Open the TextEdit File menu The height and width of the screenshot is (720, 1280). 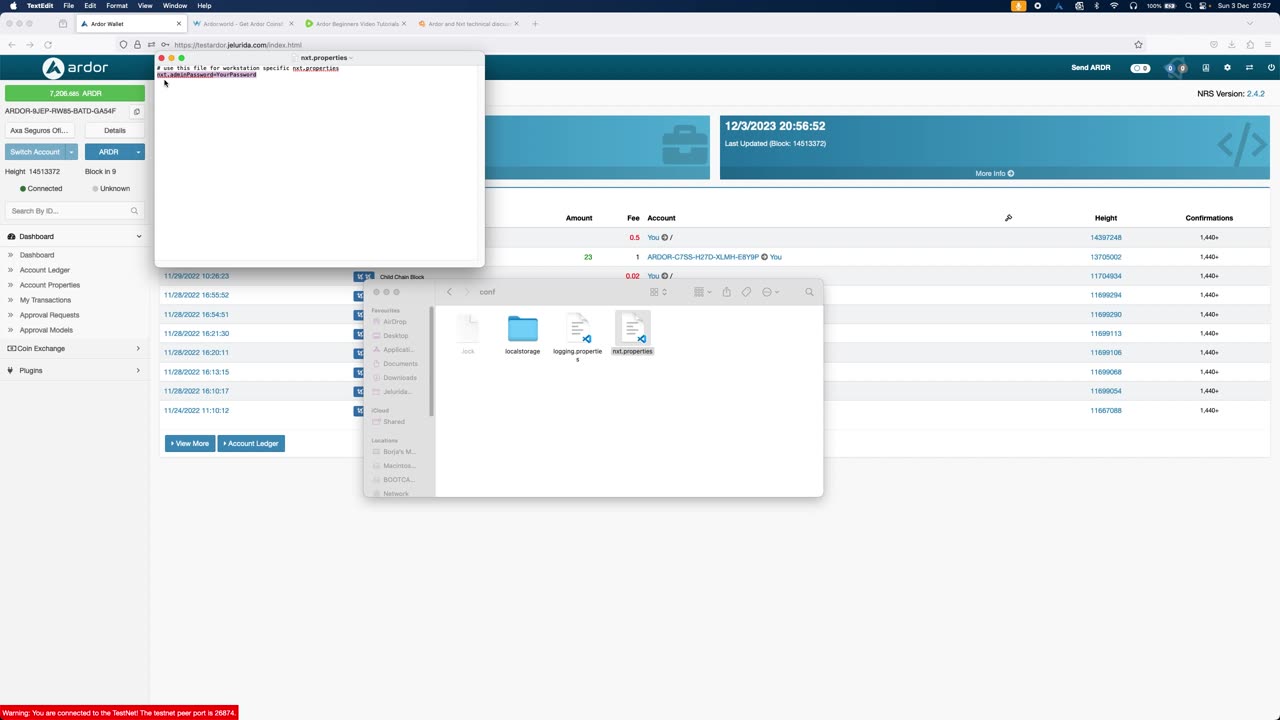click(x=68, y=6)
